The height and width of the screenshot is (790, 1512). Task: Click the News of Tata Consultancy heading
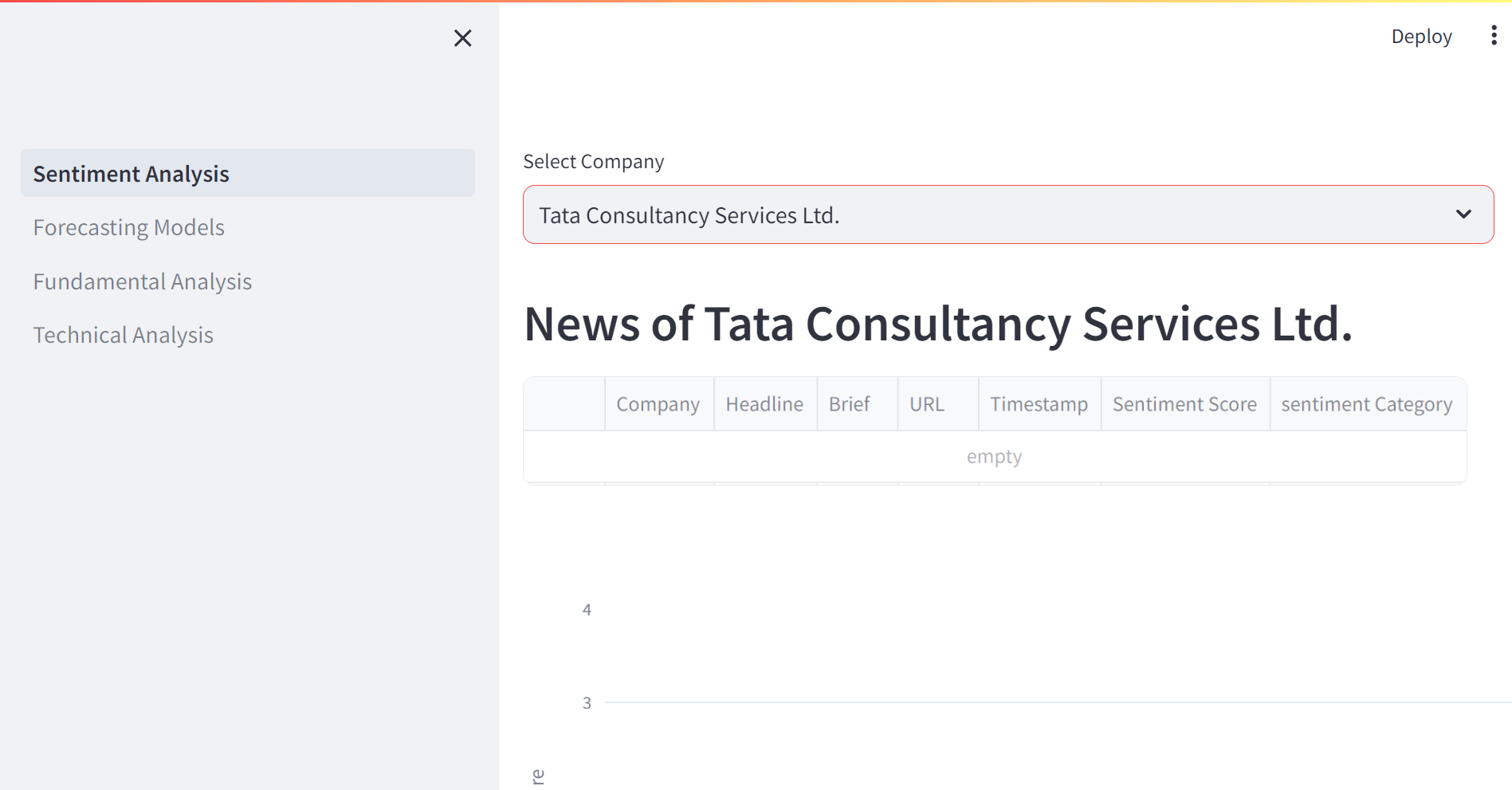pyautogui.click(x=938, y=324)
